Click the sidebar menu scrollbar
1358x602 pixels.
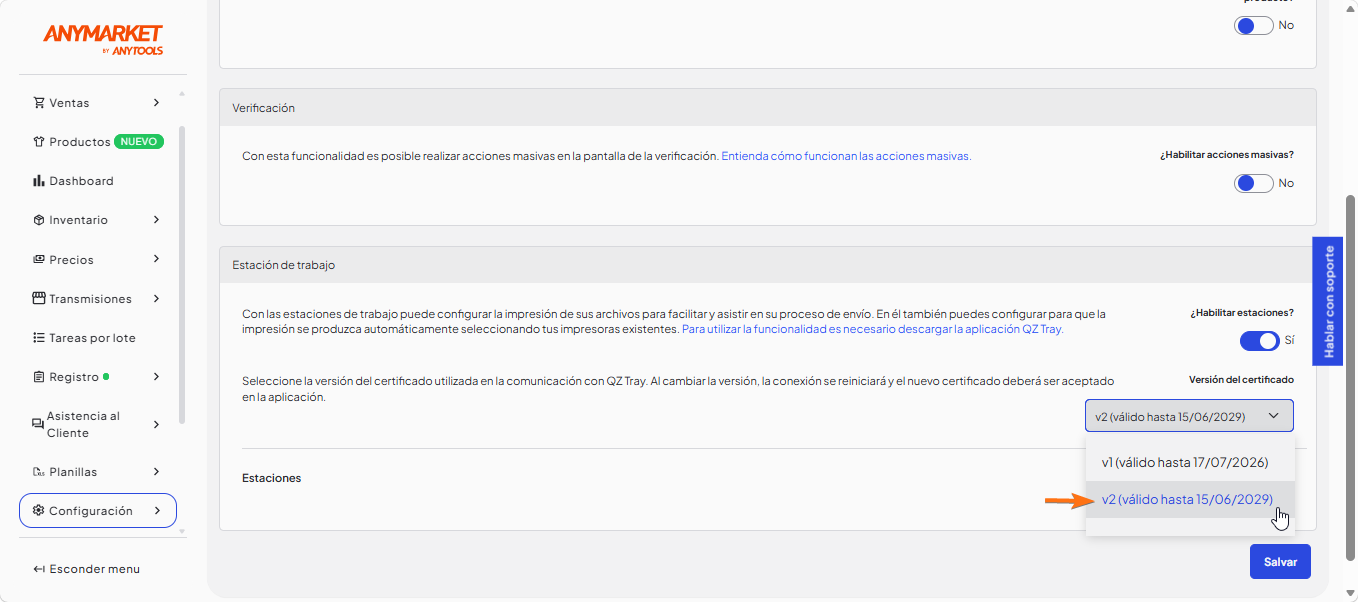coord(181,275)
